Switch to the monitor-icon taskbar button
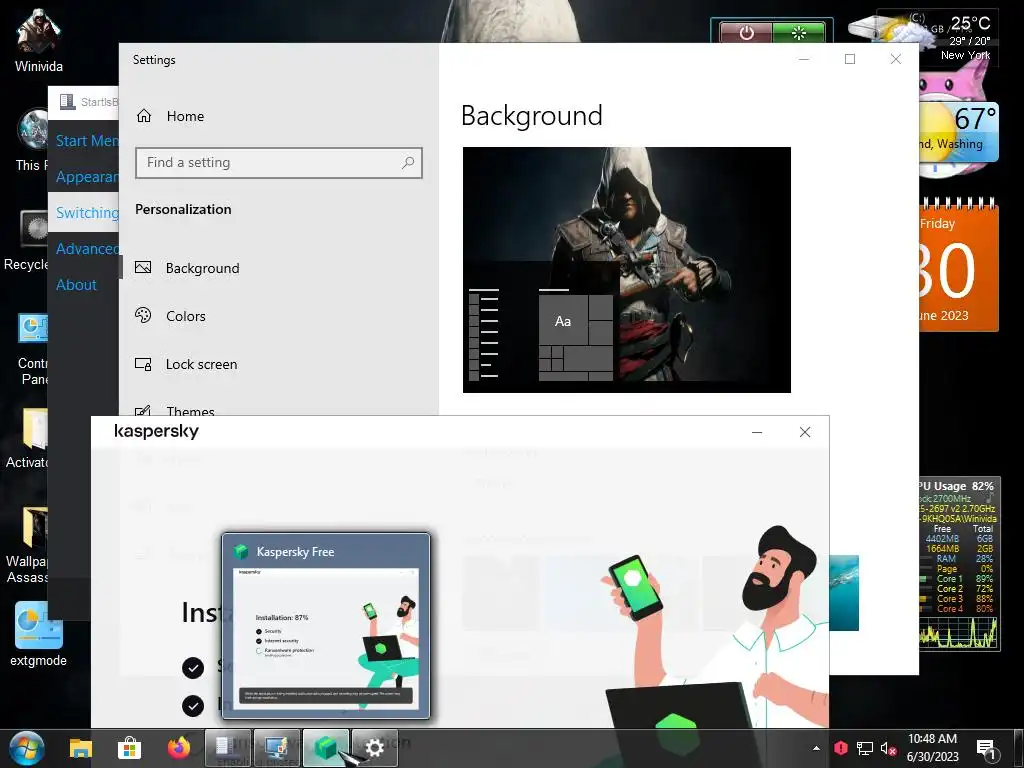 click(277, 748)
